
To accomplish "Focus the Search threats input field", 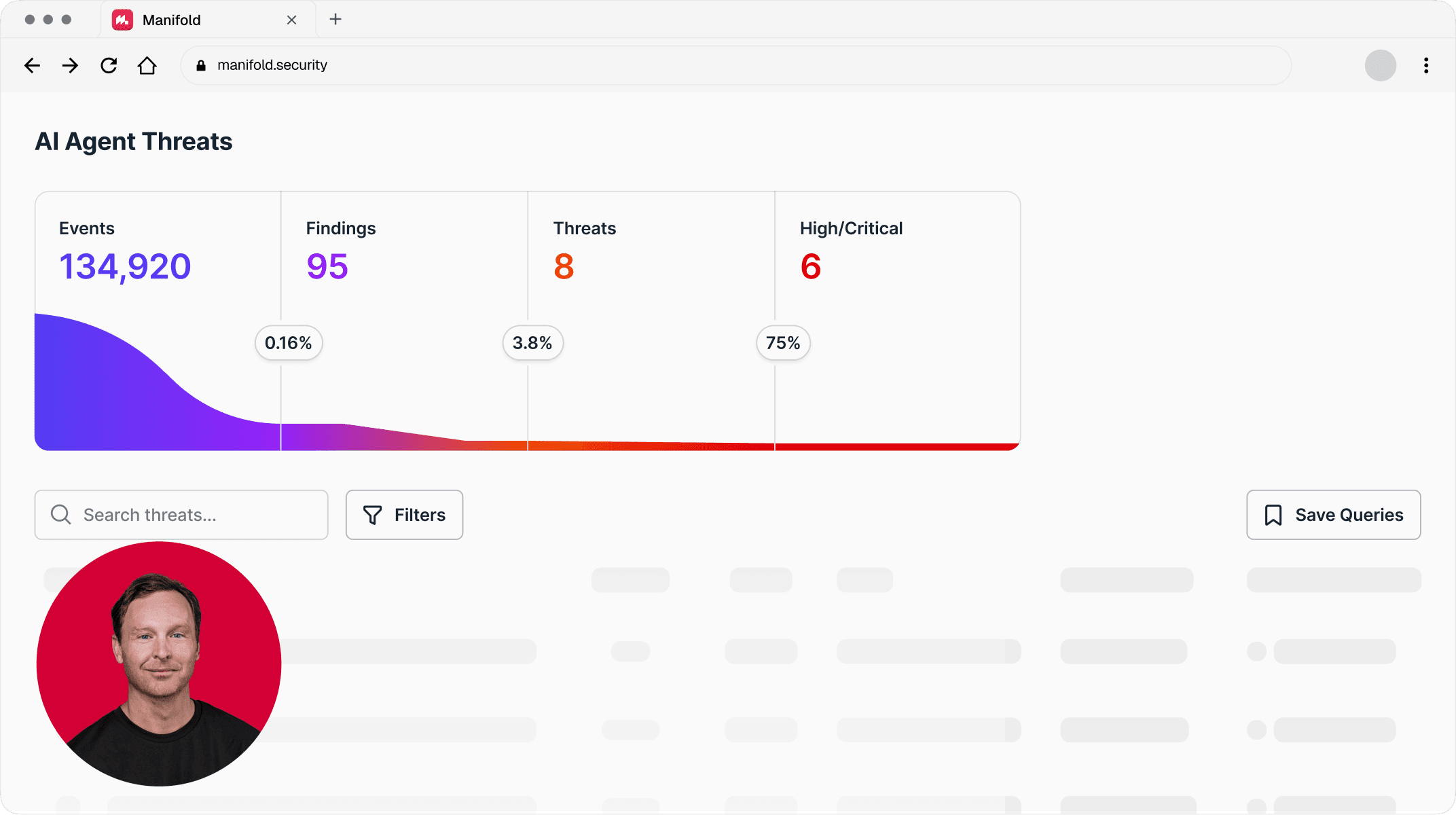I will [197, 515].
